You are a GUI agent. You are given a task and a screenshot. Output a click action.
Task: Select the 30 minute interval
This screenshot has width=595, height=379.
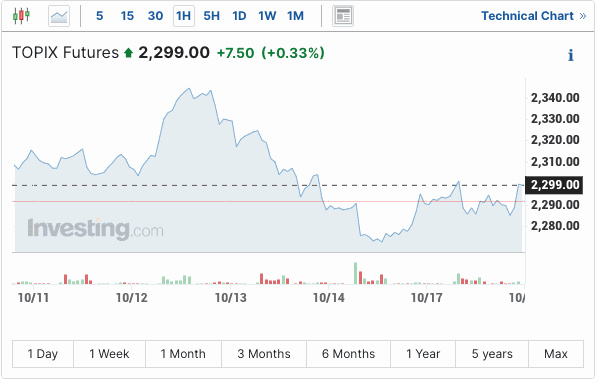[x=155, y=16]
